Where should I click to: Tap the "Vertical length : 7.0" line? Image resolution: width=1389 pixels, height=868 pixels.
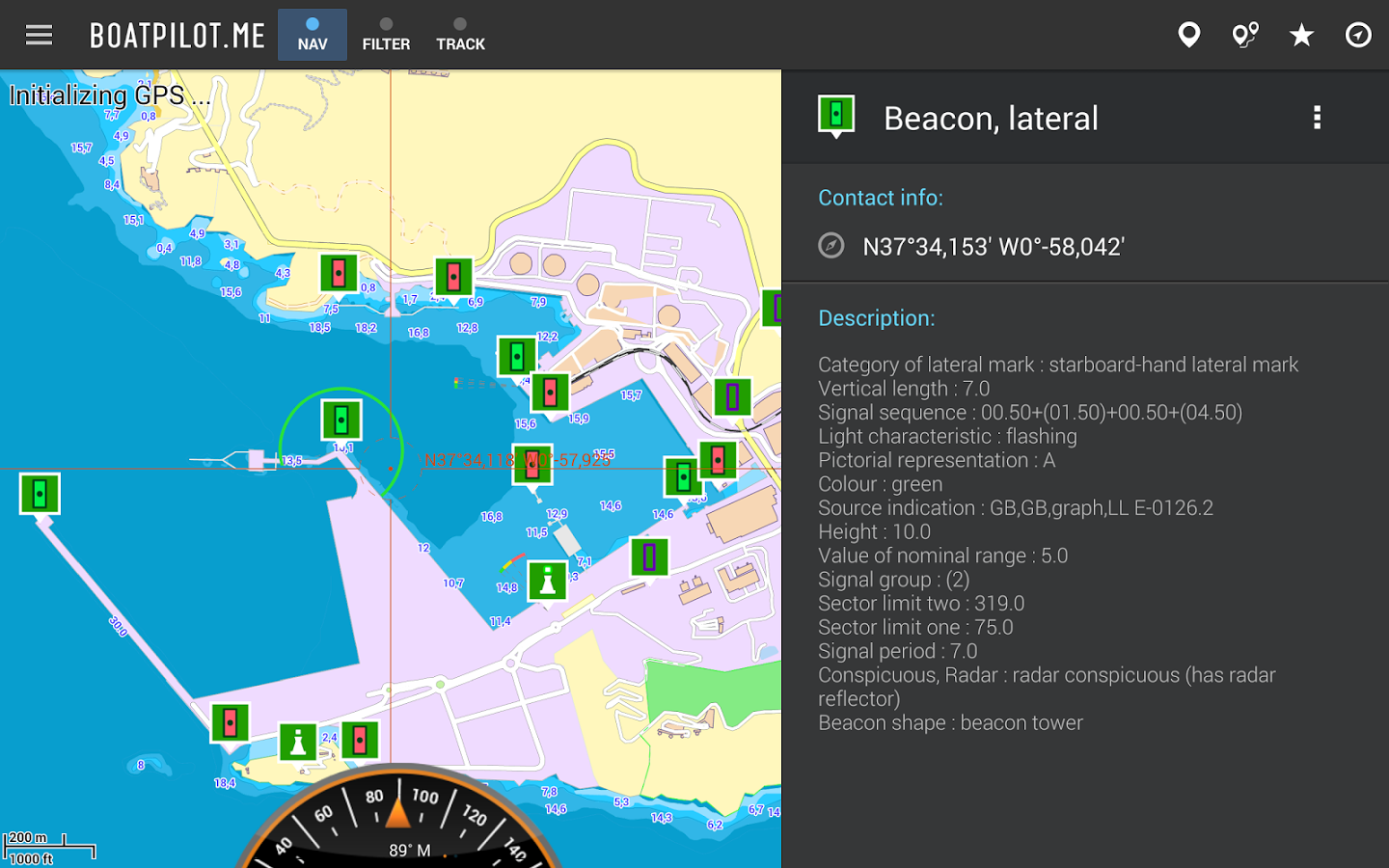pos(904,389)
